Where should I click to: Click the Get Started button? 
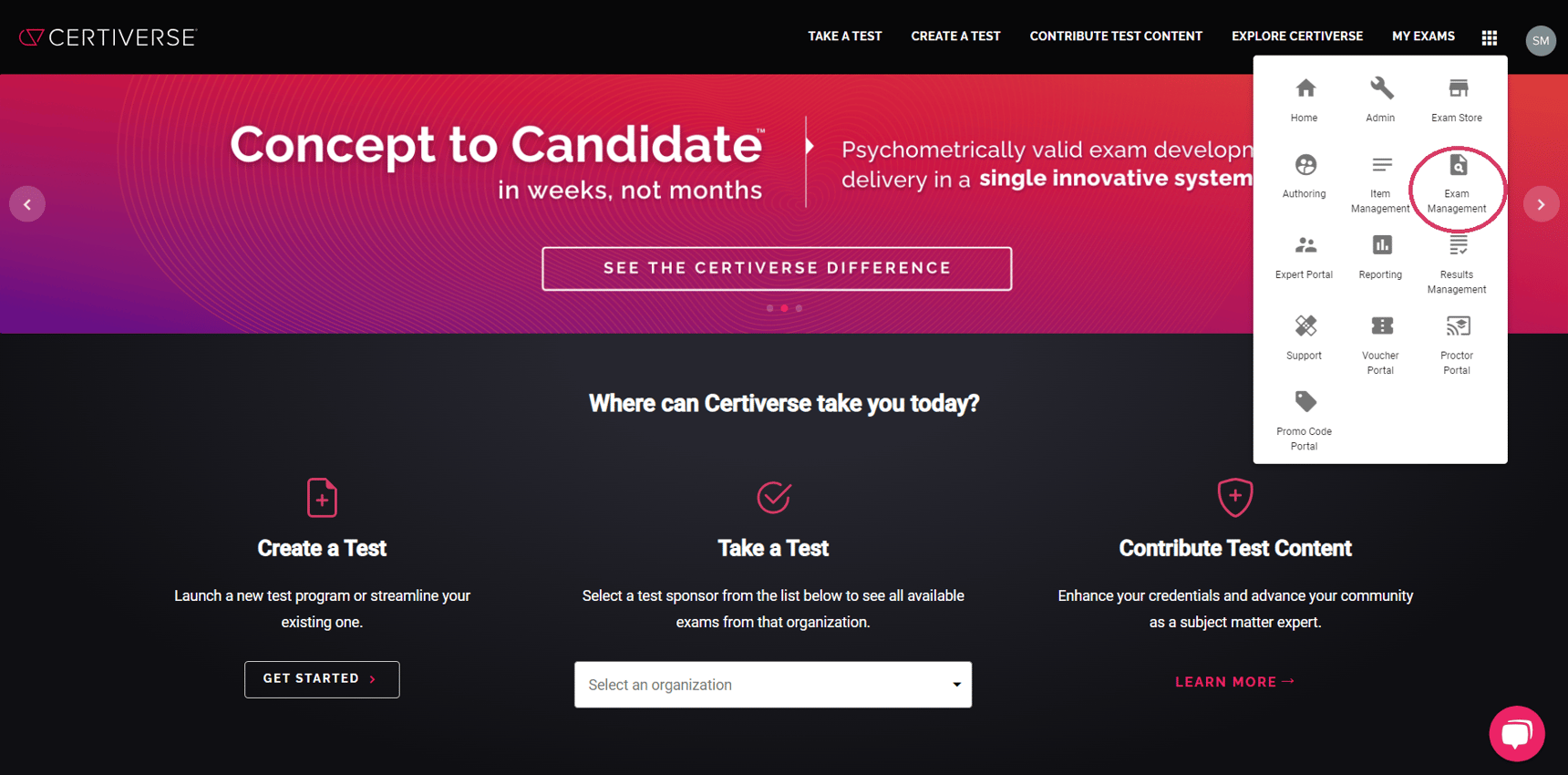(x=322, y=679)
